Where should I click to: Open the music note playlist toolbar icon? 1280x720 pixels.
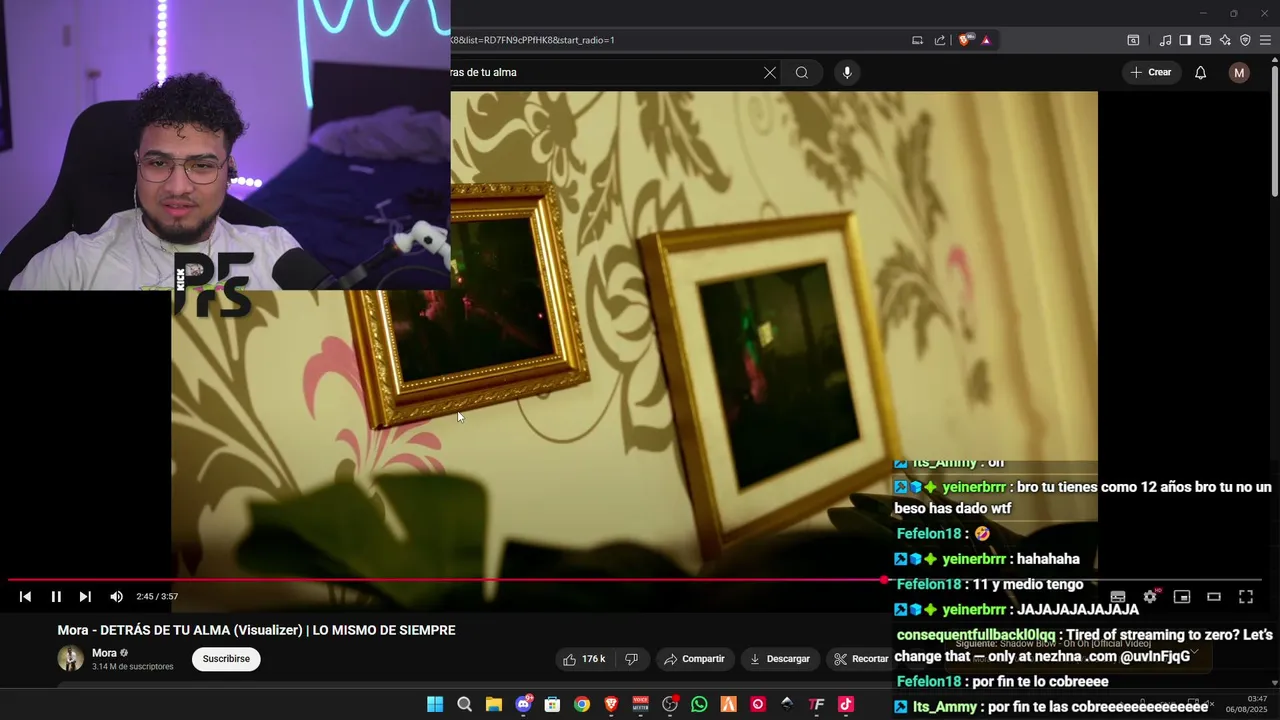point(1165,40)
